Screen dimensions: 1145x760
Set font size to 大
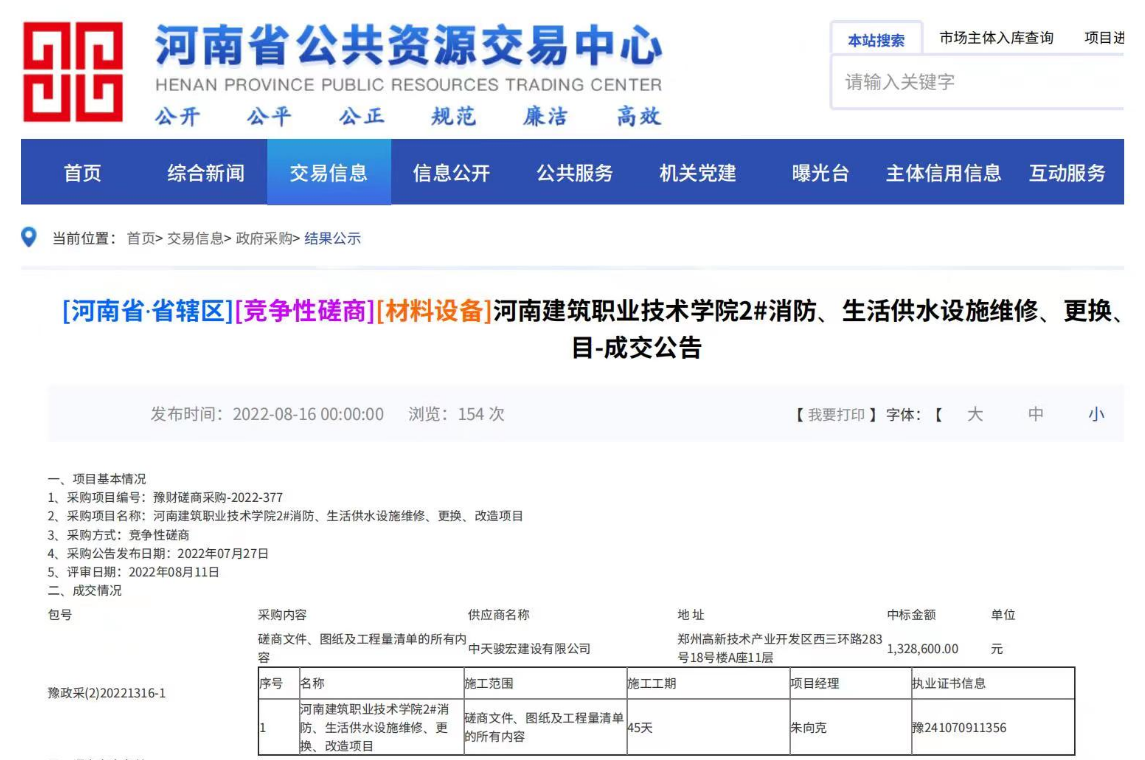click(x=975, y=415)
